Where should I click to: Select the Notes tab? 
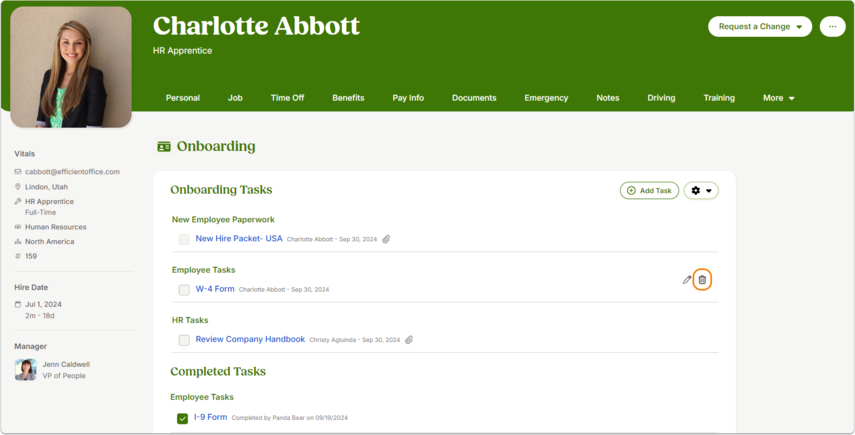[x=607, y=98]
